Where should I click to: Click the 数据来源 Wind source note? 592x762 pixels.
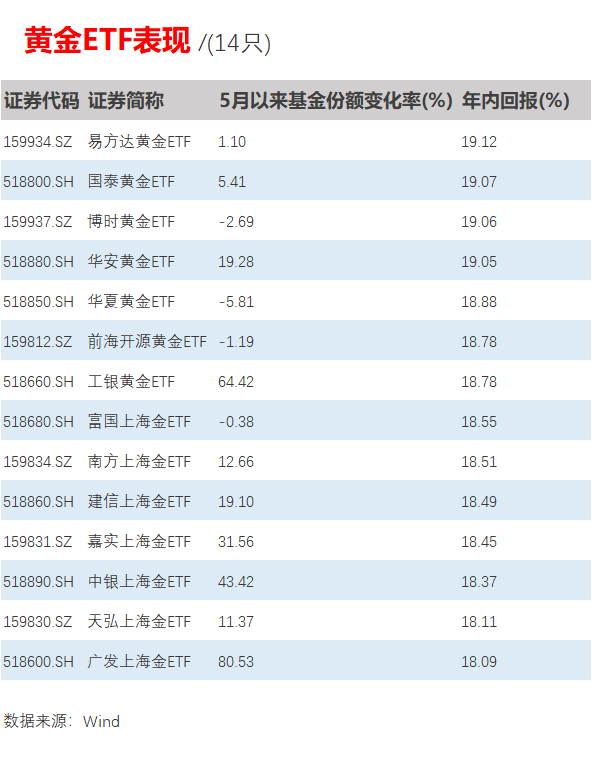61,721
